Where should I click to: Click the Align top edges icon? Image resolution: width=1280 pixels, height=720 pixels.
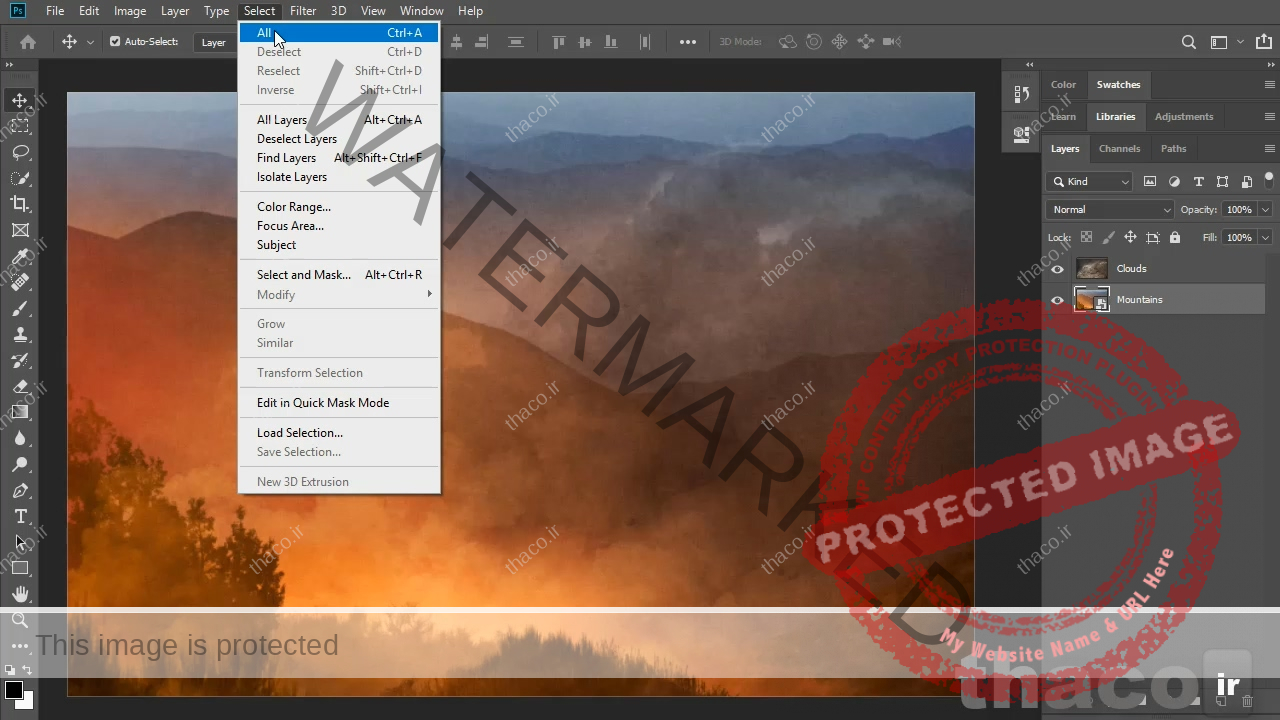click(559, 42)
